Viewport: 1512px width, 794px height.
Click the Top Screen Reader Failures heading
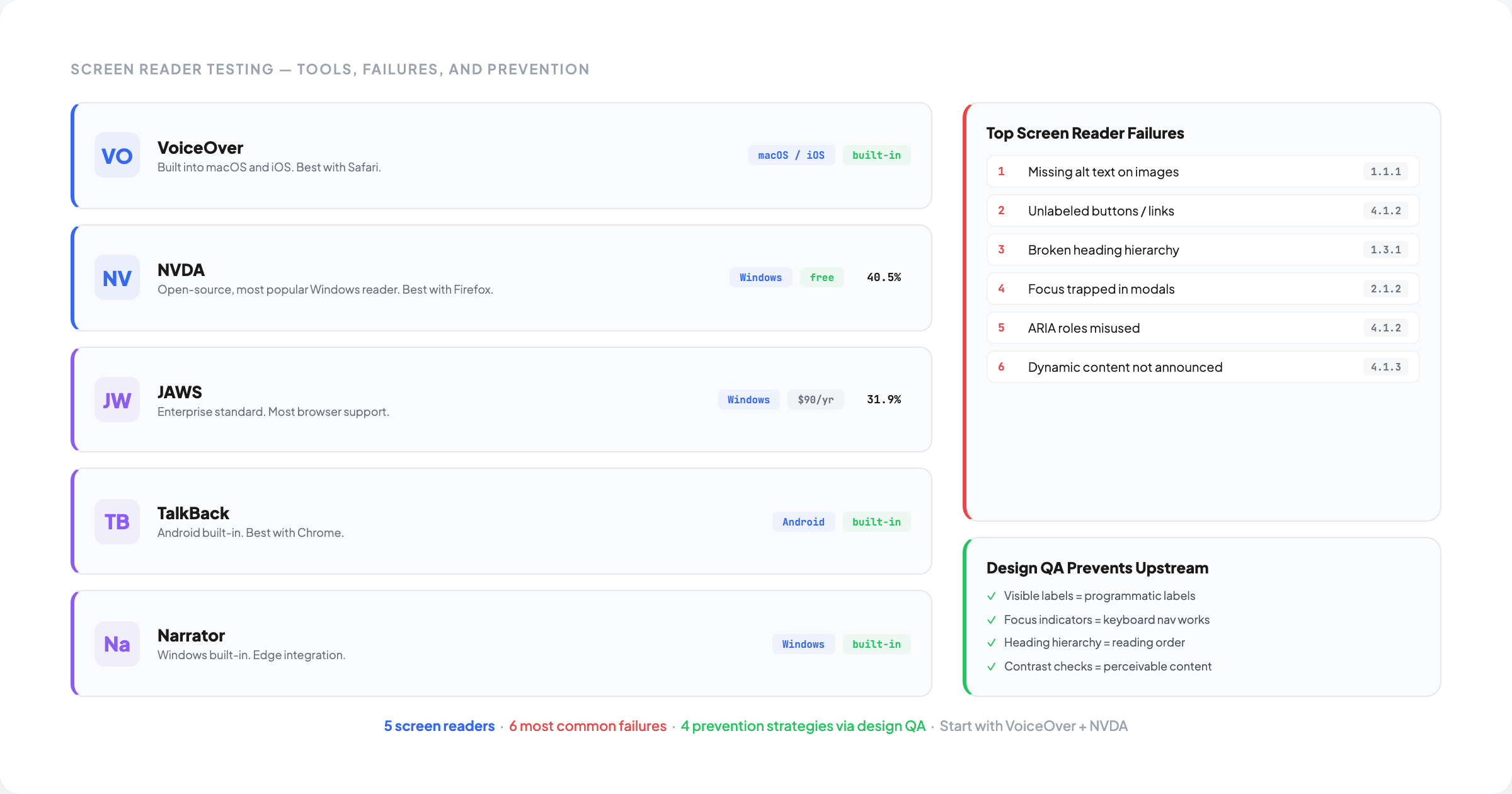(x=1085, y=133)
